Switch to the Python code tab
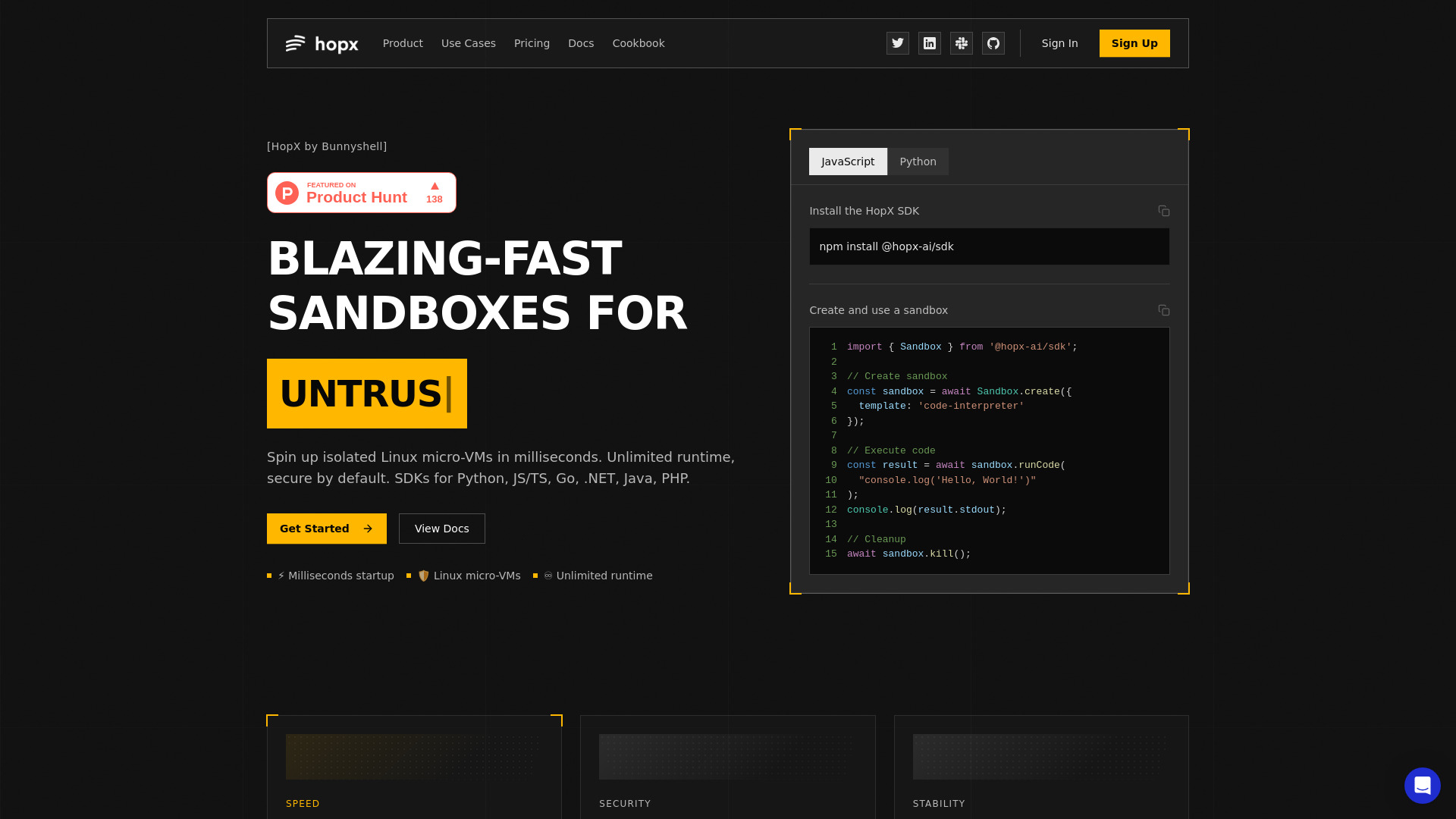The image size is (1456, 819). tap(918, 162)
